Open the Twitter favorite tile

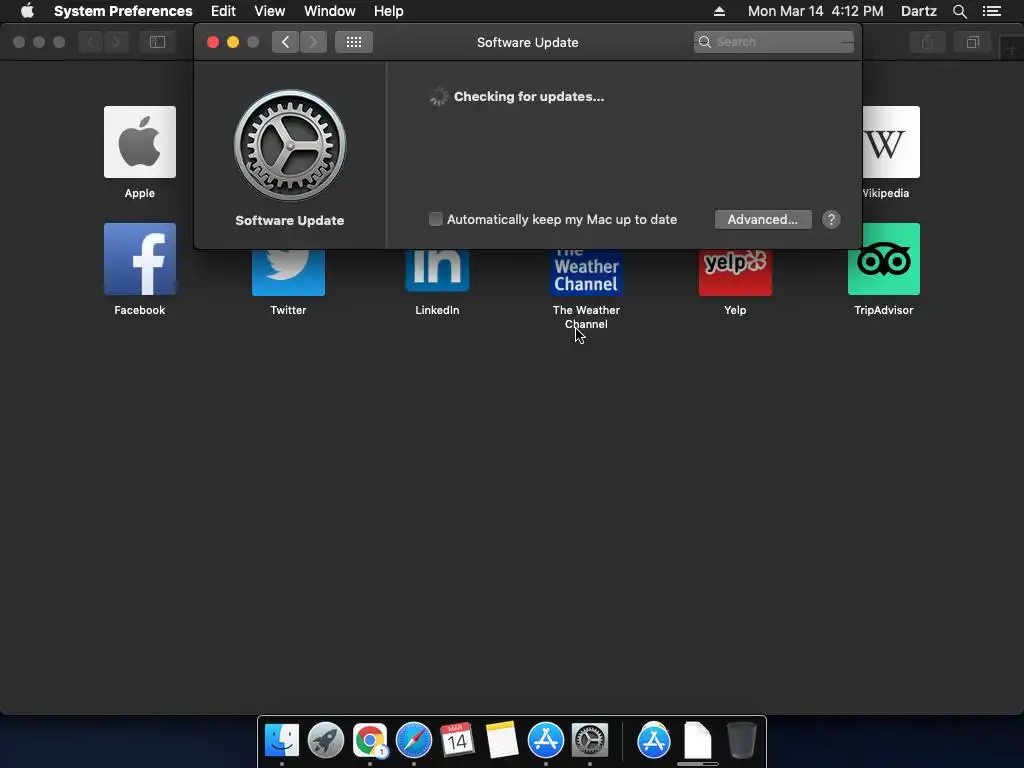click(288, 272)
